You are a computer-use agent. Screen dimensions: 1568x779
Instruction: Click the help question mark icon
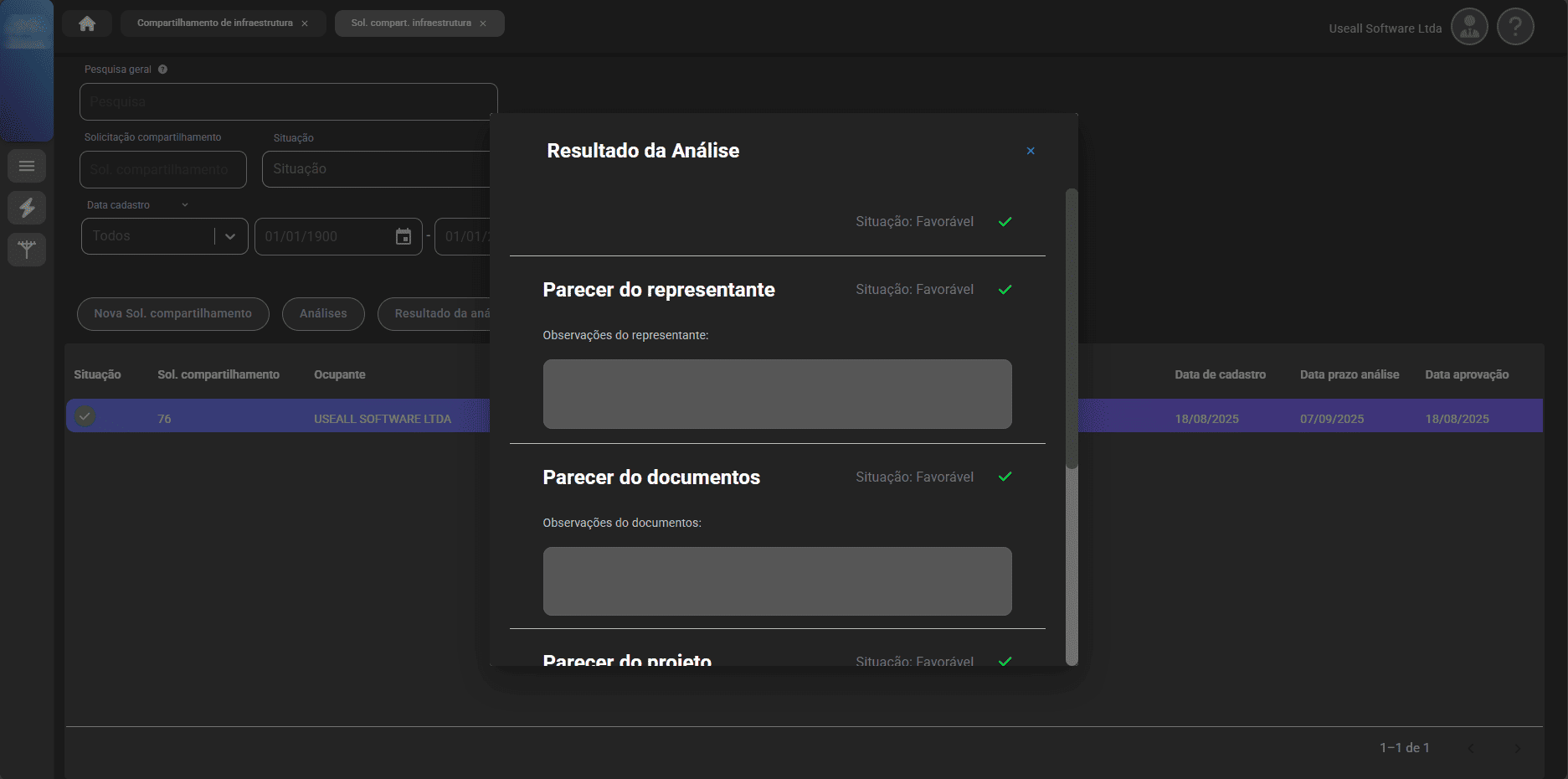(1515, 27)
